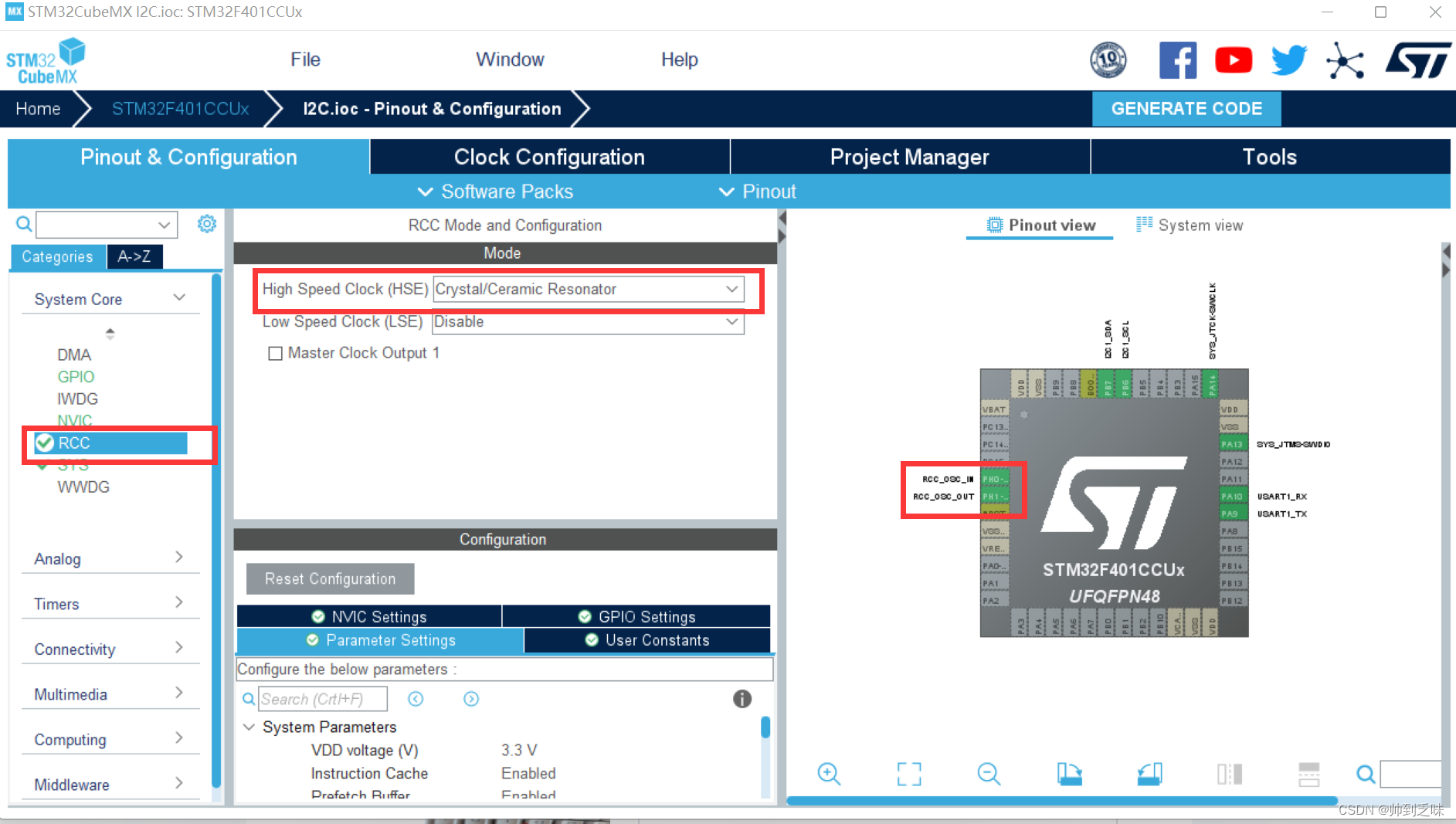Select the A->Z sorting tab
The image size is (1456, 824).
click(x=134, y=256)
